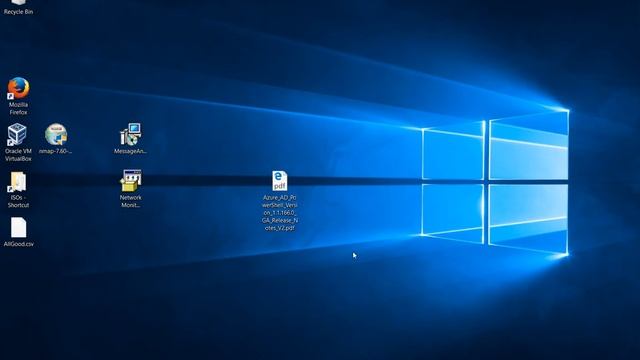Select the MessageAn... installer icon
The width and height of the screenshot is (640, 360).
131,134
